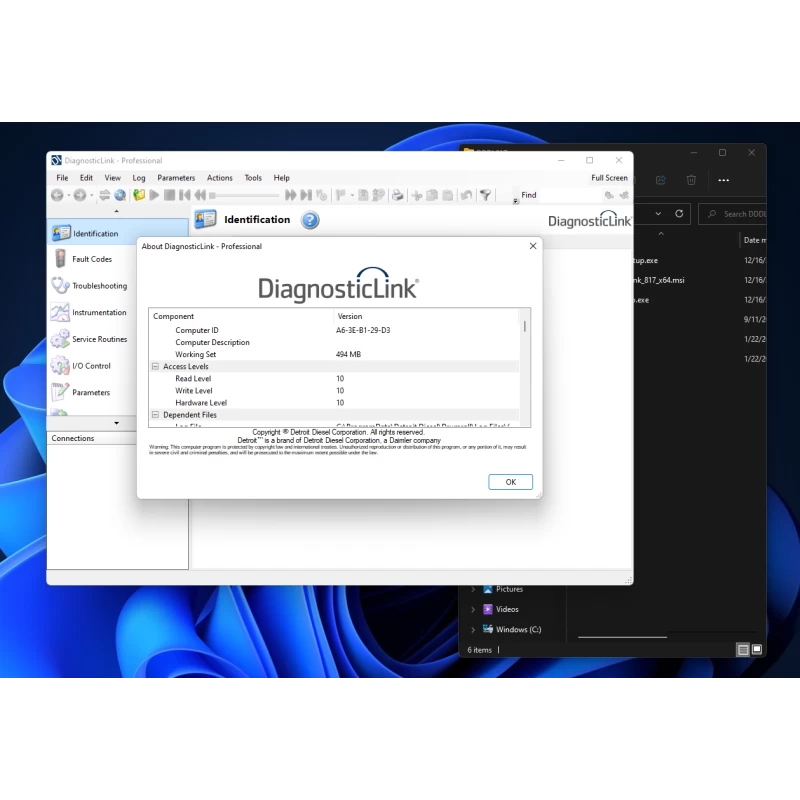
Task: Click the scissors cut toolbar icon
Action: pyautogui.click(x=417, y=195)
